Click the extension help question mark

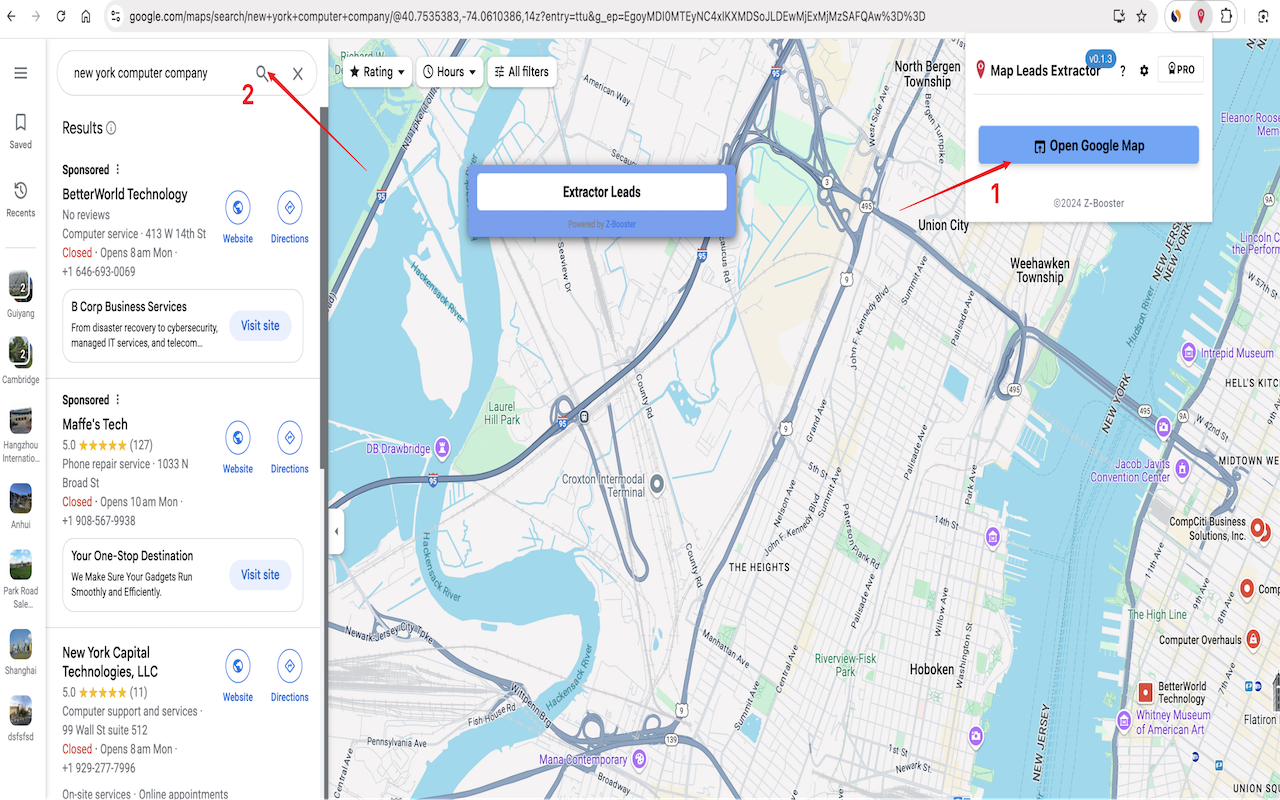[1123, 71]
